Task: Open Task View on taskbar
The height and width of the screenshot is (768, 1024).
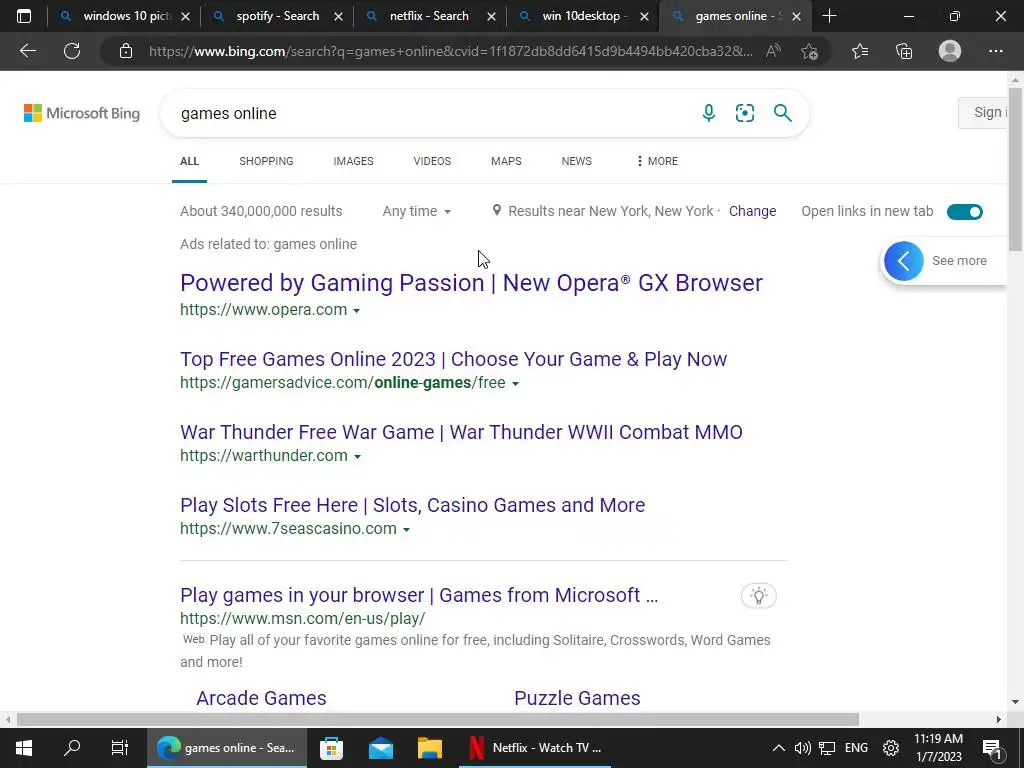Action: coord(120,748)
